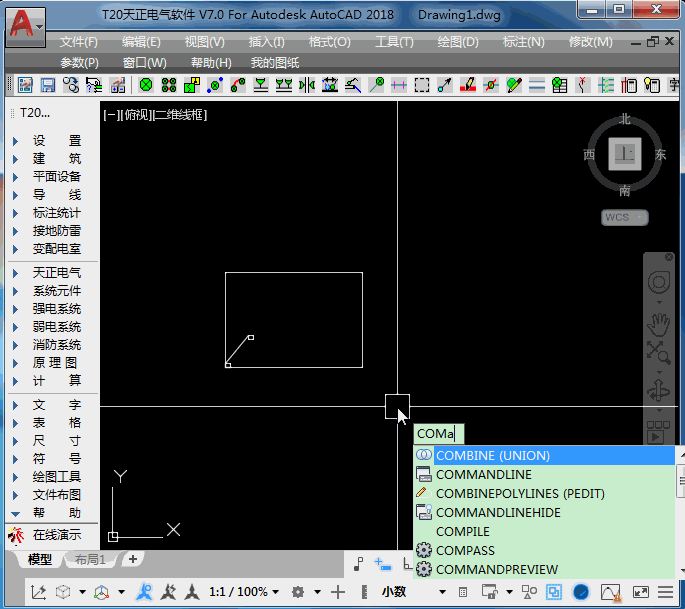Click the save floppy-disk toolbar icon
Viewport: 685px width, 609px height.
tap(48, 85)
